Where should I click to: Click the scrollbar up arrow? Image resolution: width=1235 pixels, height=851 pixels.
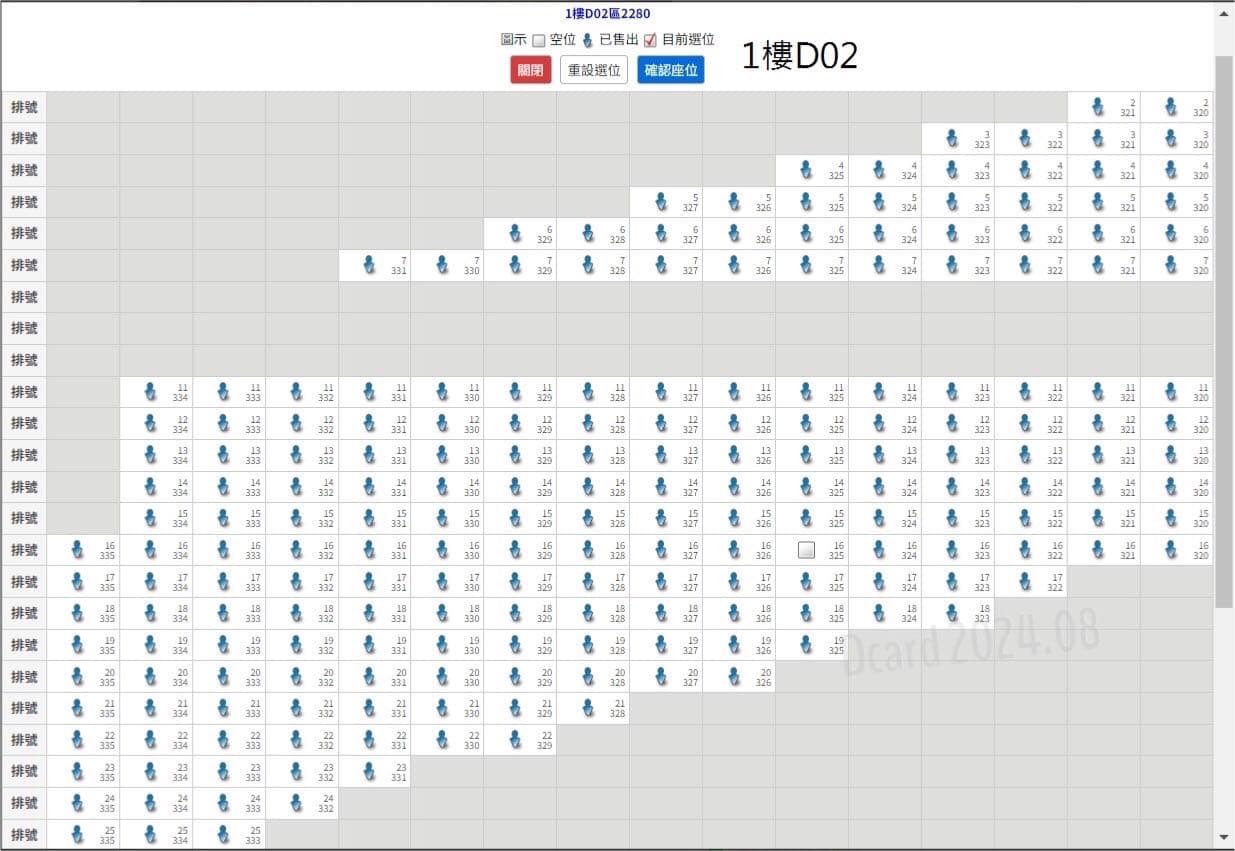point(1224,14)
